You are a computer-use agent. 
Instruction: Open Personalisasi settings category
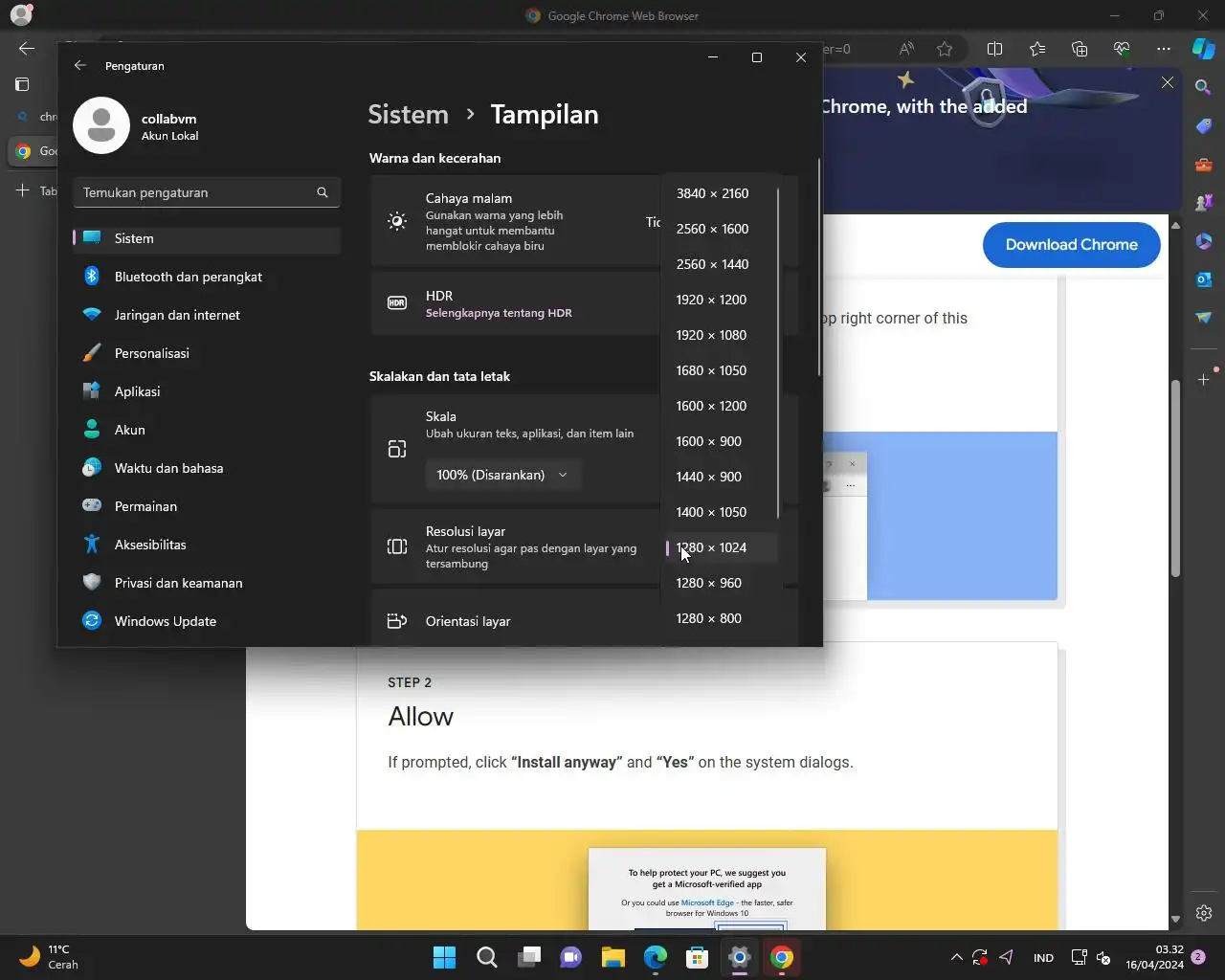tap(207, 353)
